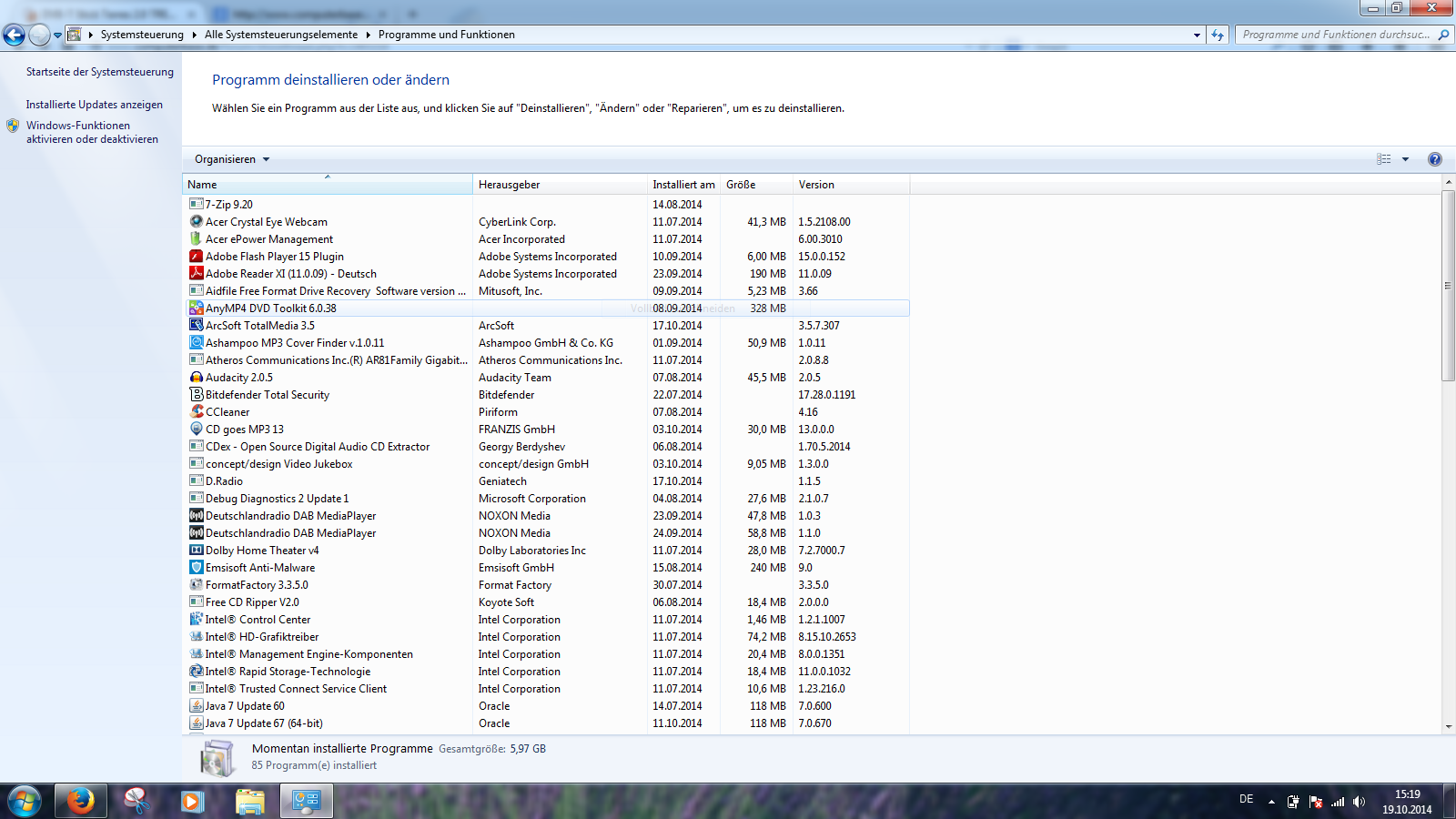Click the Acer Crystal Eye Webcam icon
The height and width of the screenshot is (819, 1456).
tap(196, 222)
